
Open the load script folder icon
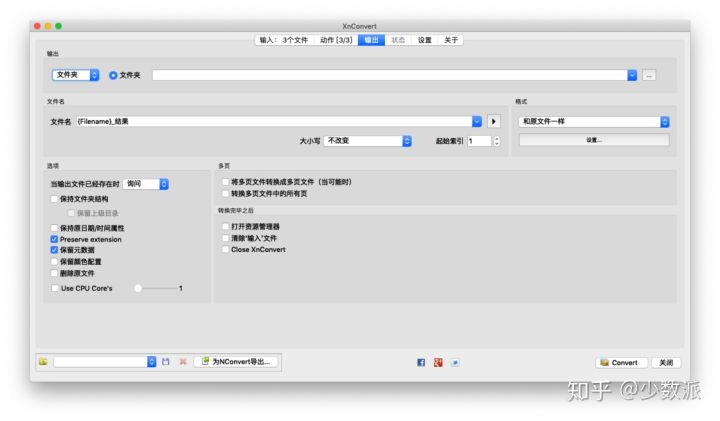[43, 362]
